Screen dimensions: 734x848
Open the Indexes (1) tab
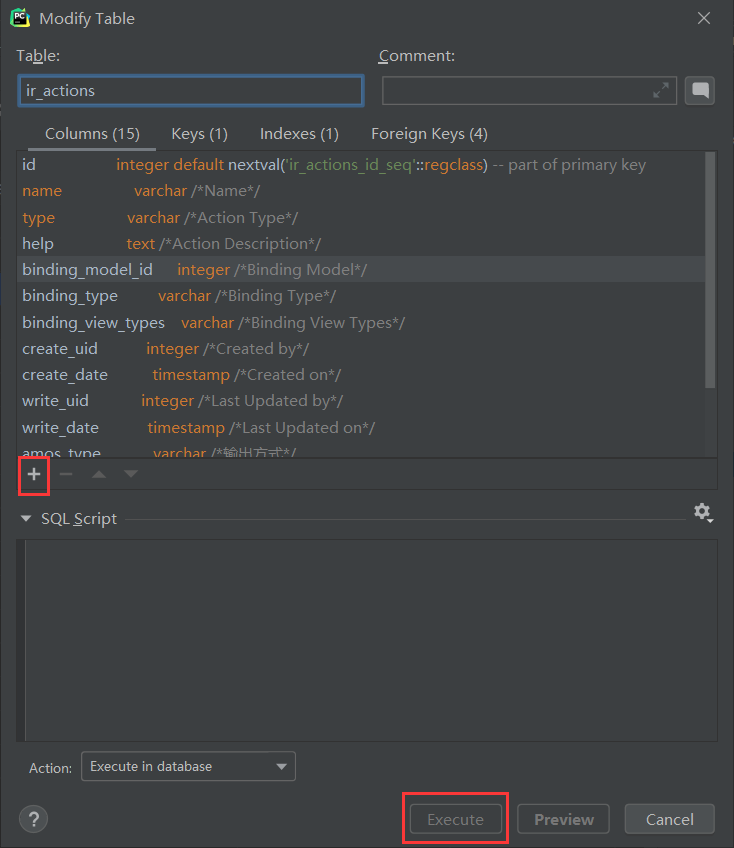click(x=299, y=134)
